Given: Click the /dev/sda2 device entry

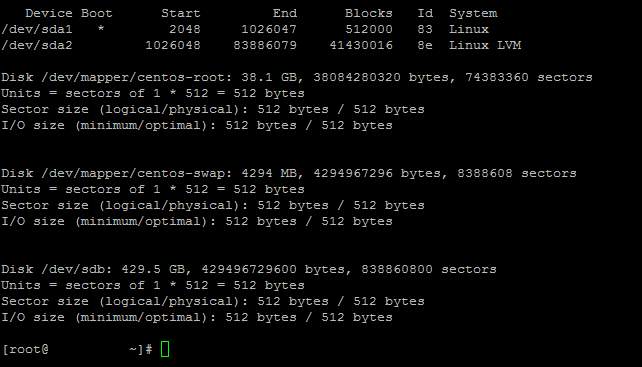Looking at the screenshot, I should [37, 45].
